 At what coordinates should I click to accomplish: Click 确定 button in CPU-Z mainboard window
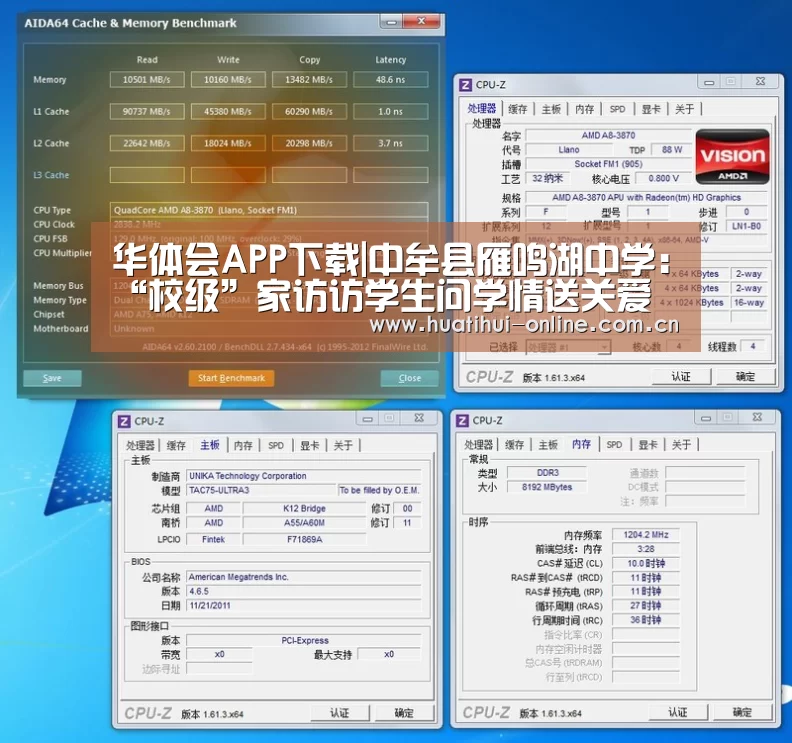point(404,713)
